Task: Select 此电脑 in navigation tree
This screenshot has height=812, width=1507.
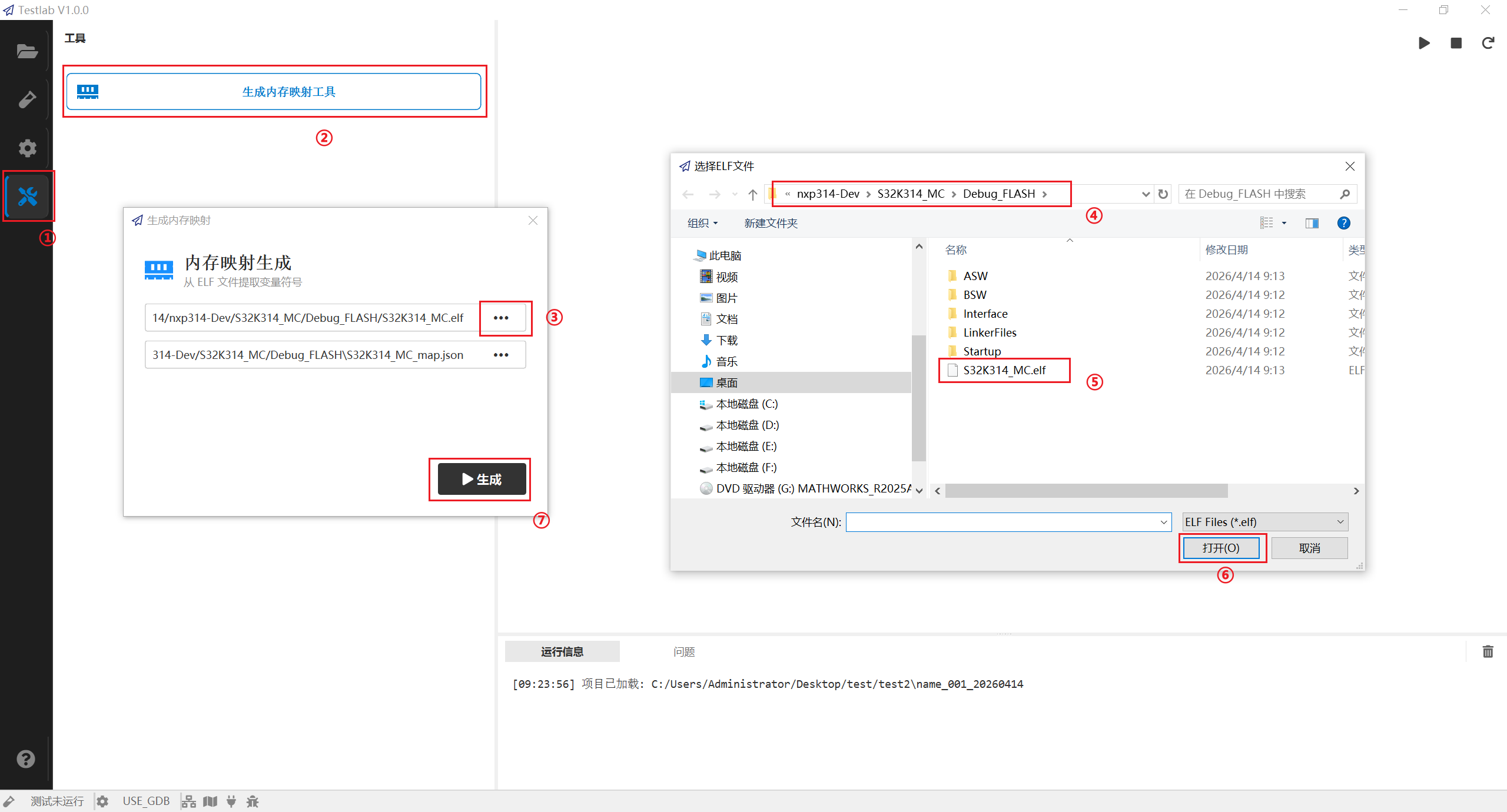Action: click(x=725, y=255)
